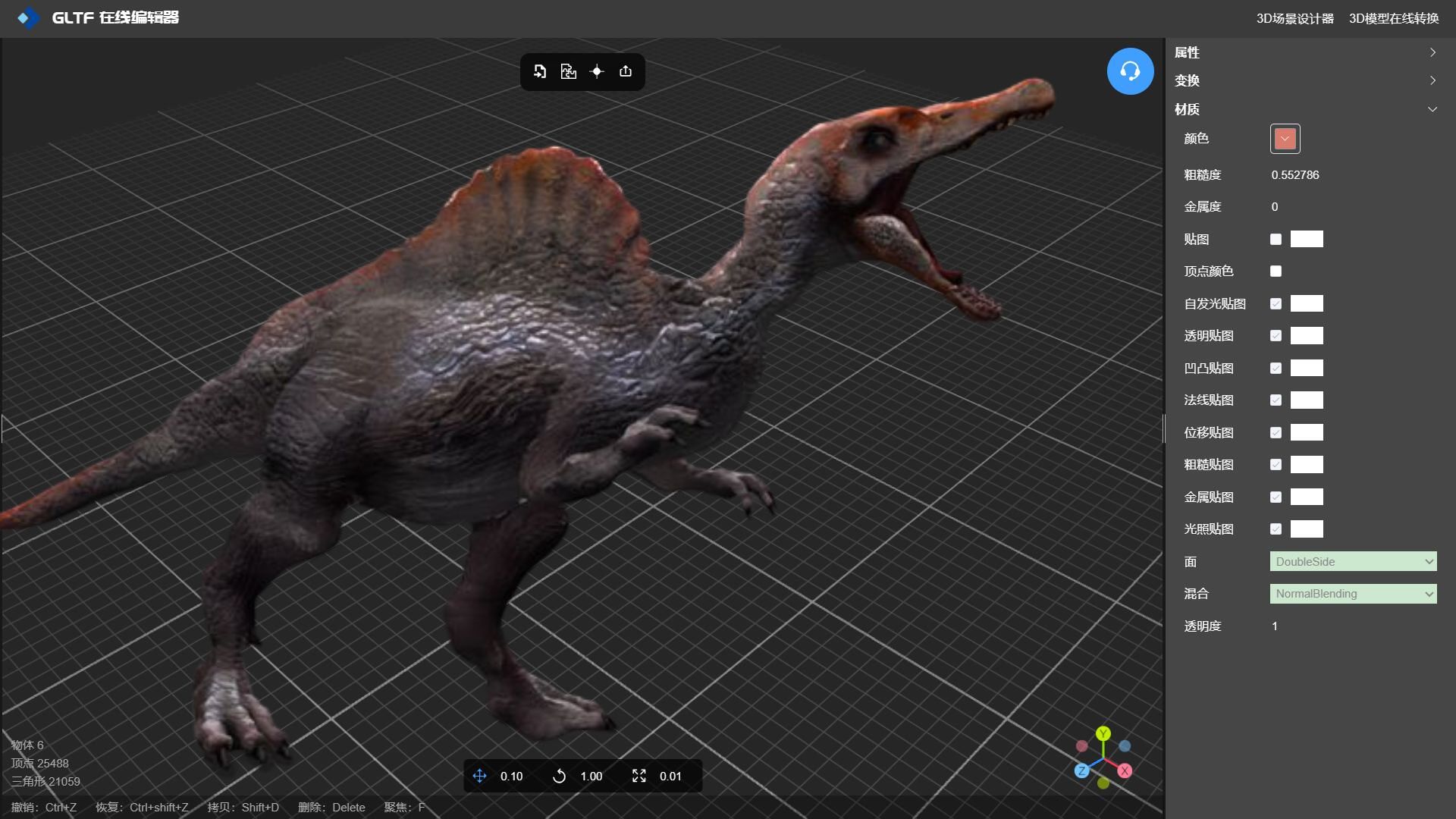The width and height of the screenshot is (1456, 819).
Task: Open the DoubleSide face dropdown
Action: tap(1353, 562)
